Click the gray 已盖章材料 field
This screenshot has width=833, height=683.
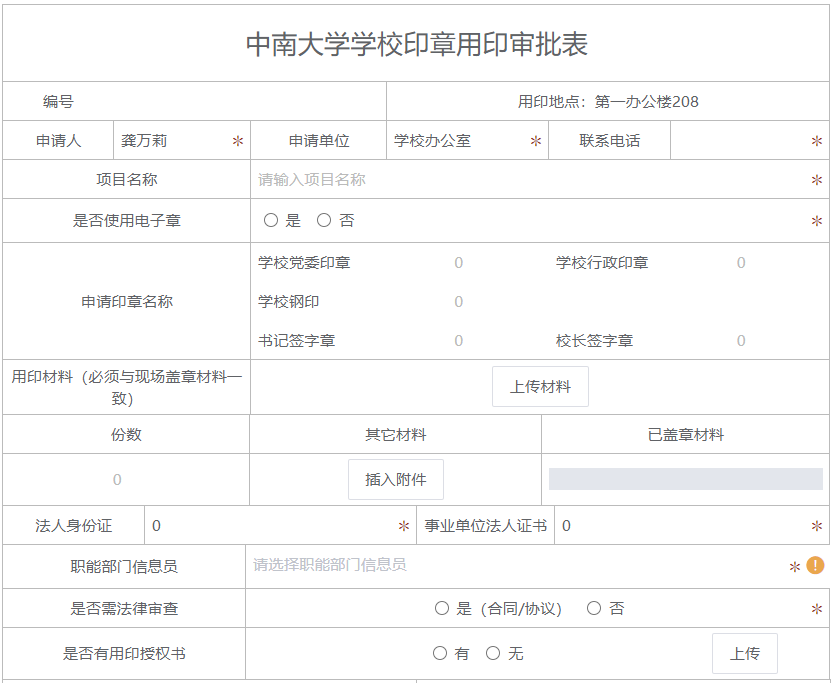point(686,479)
